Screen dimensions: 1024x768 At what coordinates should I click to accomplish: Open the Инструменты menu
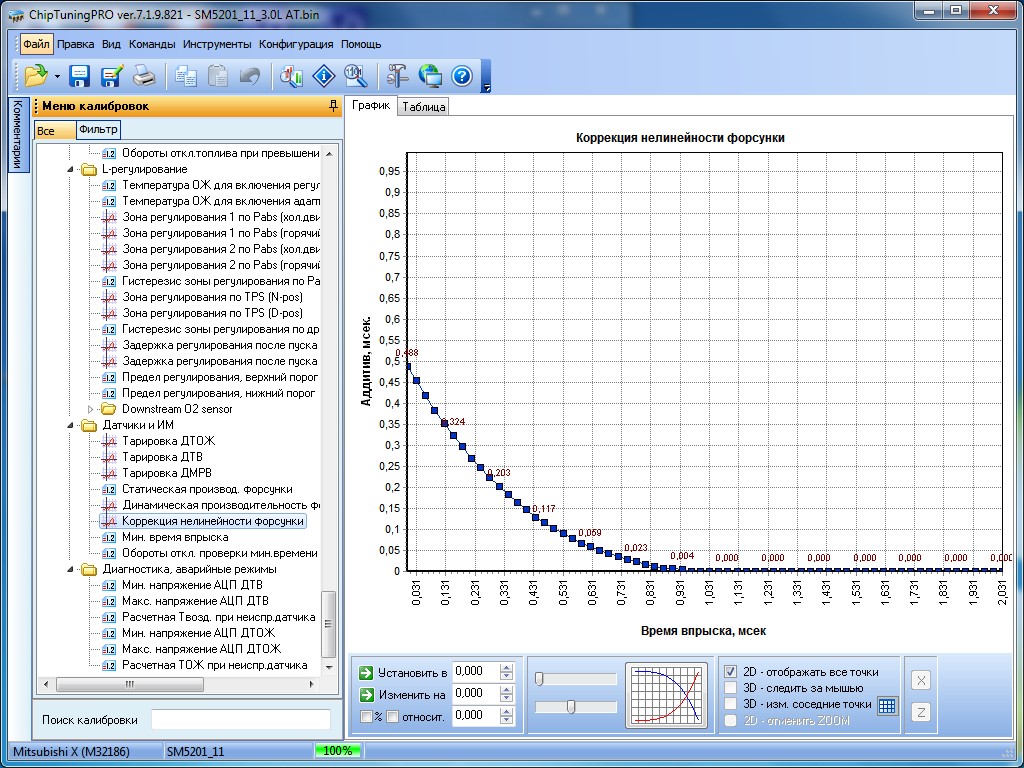coord(217,44)
